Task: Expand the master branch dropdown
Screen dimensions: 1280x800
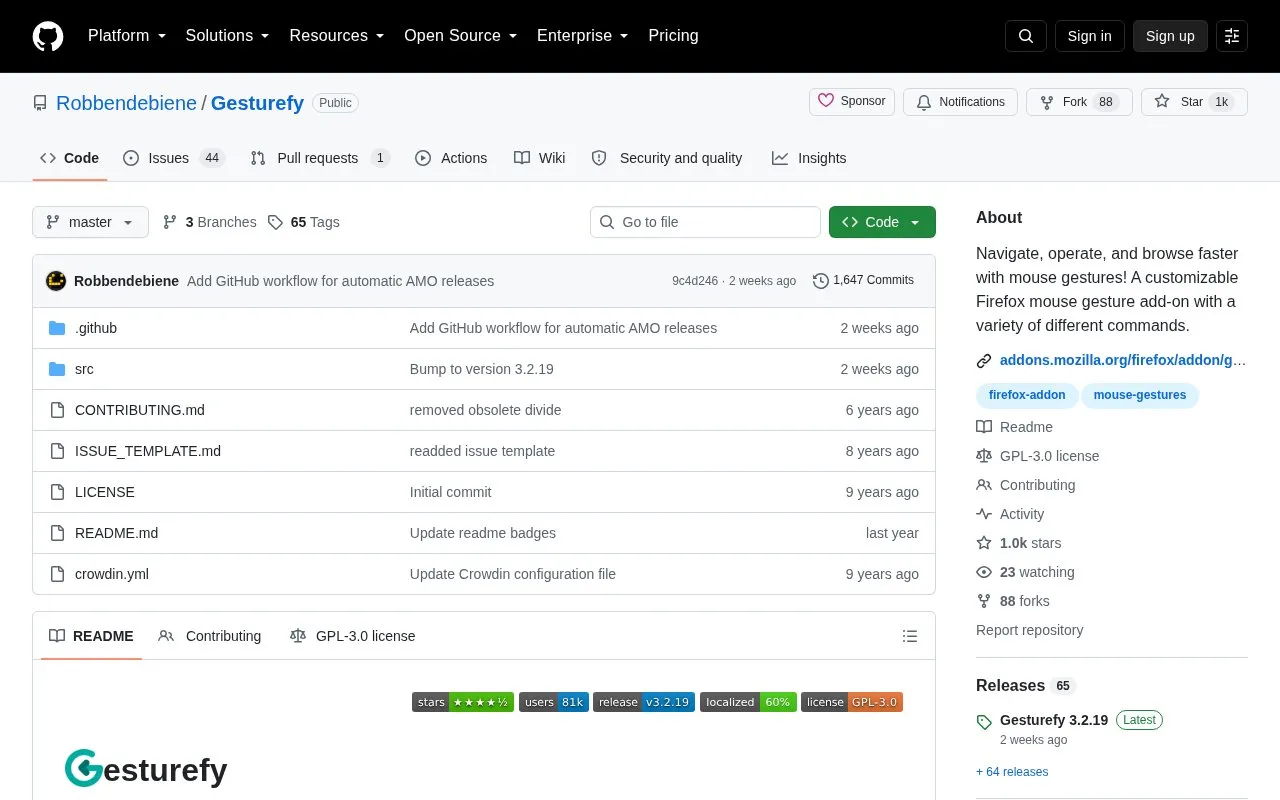Action: [x=90, y=222]
